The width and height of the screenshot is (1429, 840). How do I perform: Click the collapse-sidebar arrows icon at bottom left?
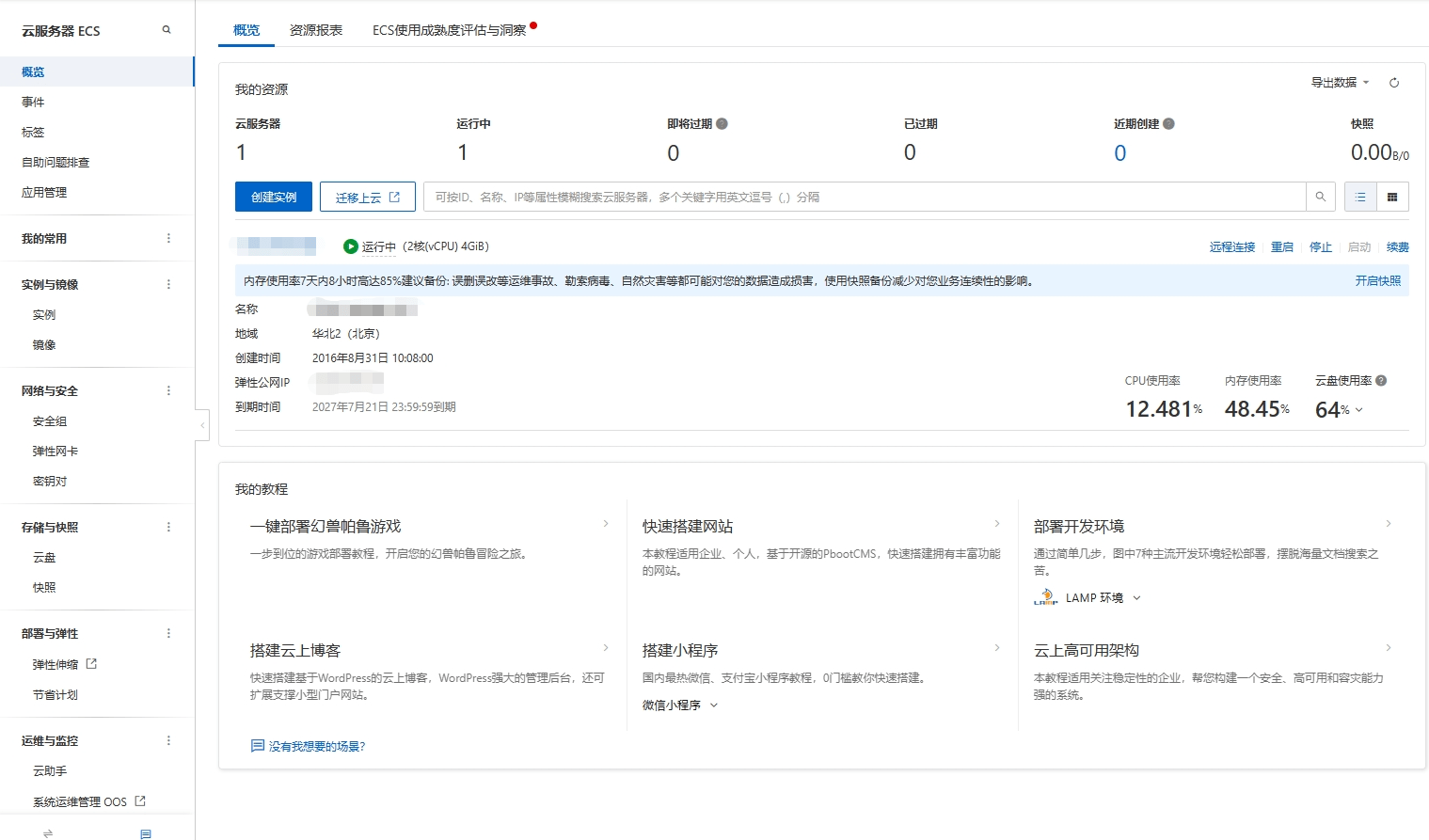pyautogui.click(x=47, y=833)
